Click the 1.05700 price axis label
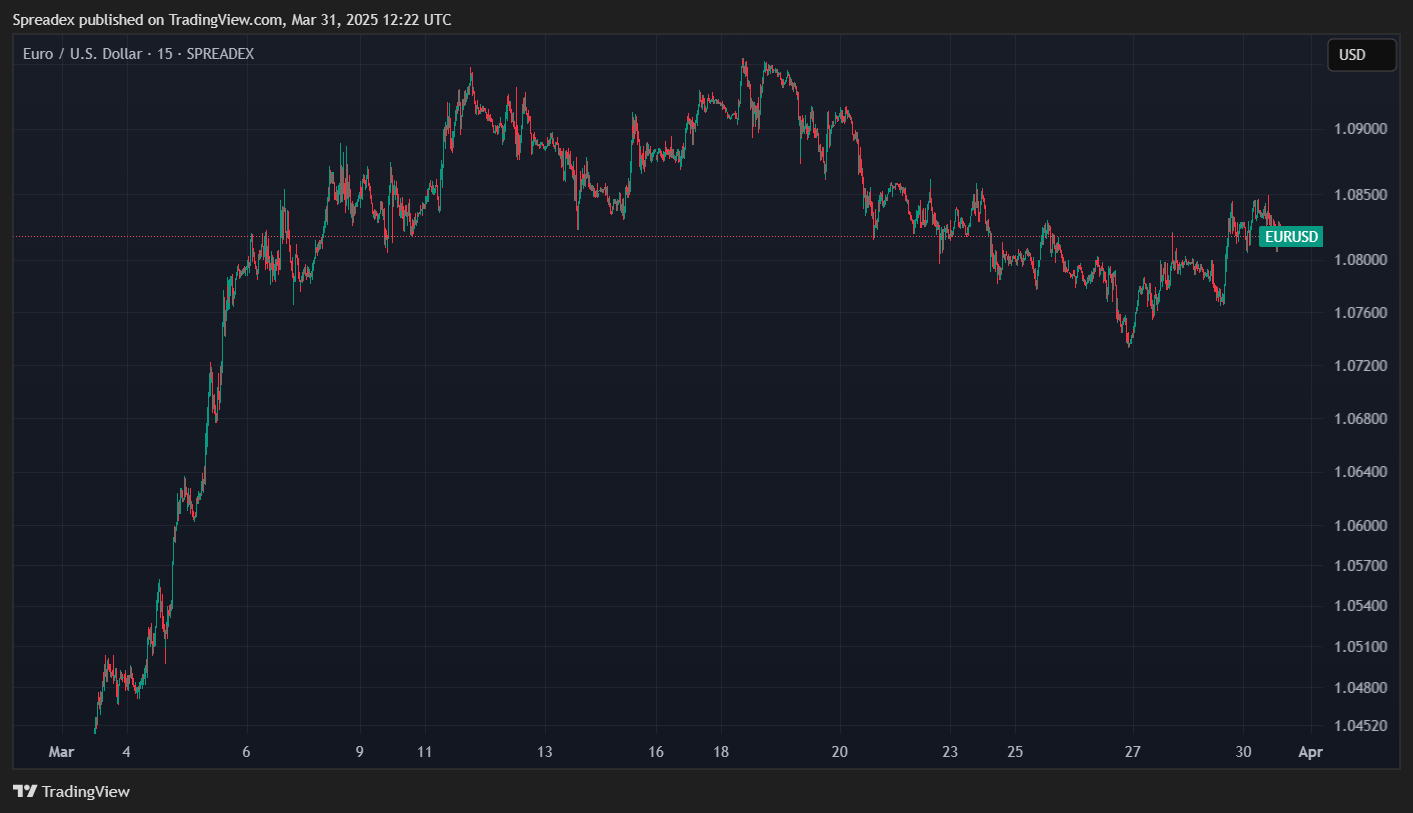This screenshot has height=813, width=1413. pyautogui.click(x=1360, y=565)
